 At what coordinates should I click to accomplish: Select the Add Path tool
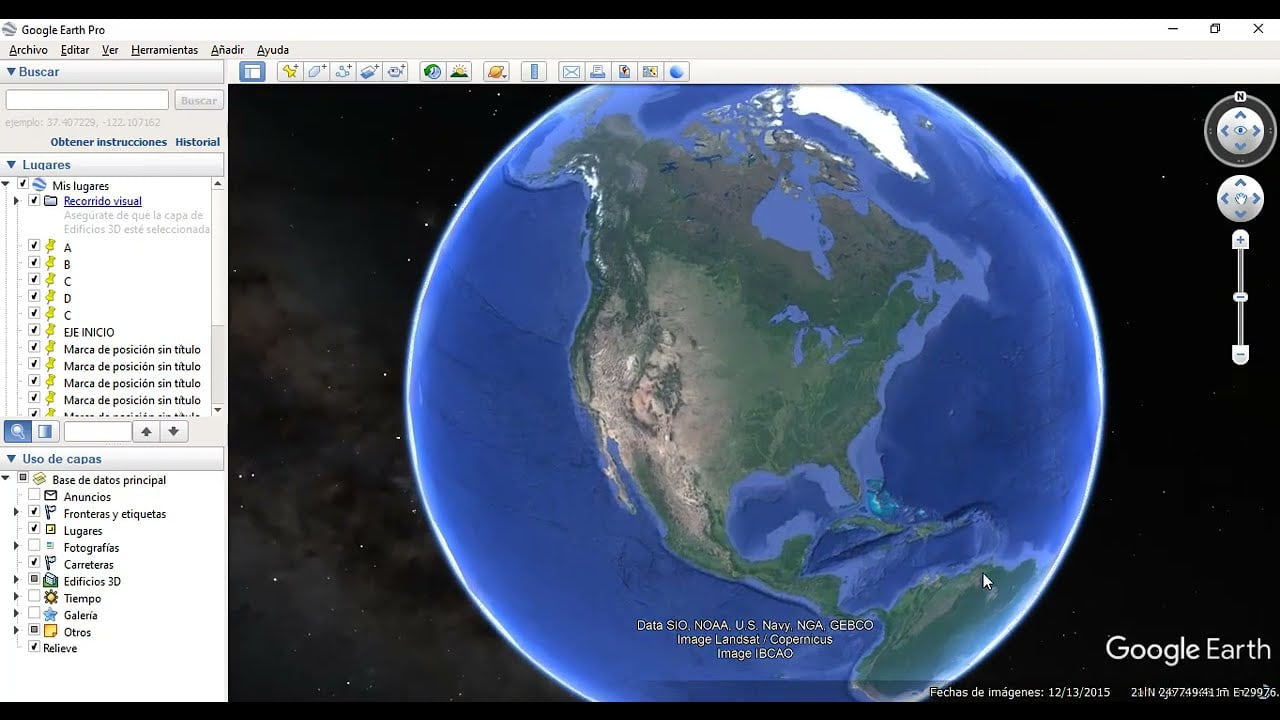point(344,71)
